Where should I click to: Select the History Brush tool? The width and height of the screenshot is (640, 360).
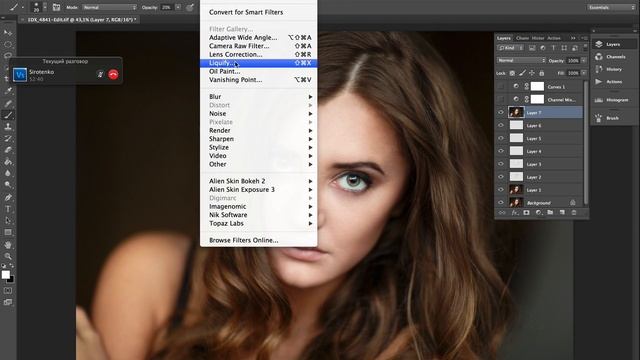tap(8, 138)
